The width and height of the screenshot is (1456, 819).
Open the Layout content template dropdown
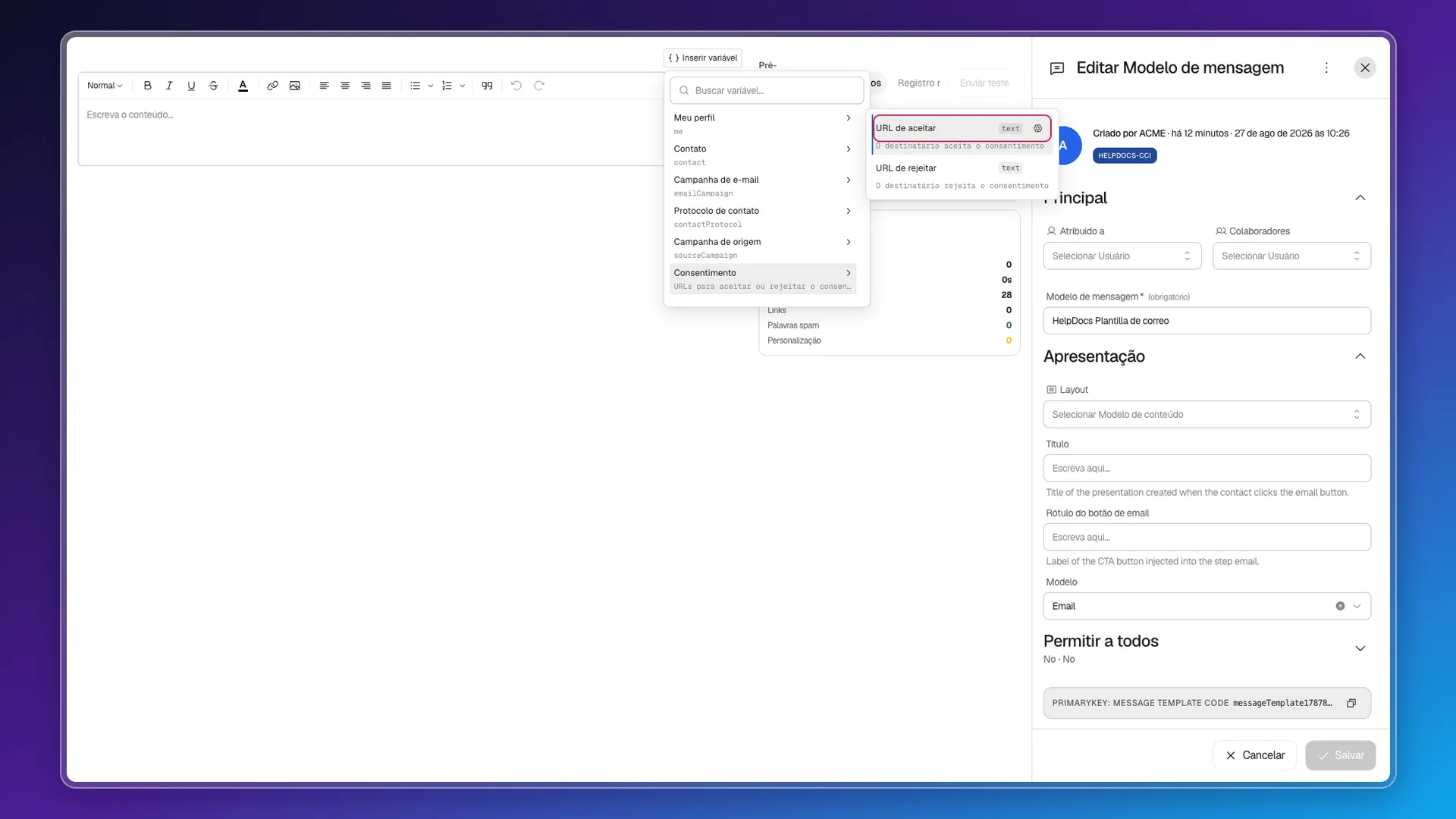coord(1207,415)
